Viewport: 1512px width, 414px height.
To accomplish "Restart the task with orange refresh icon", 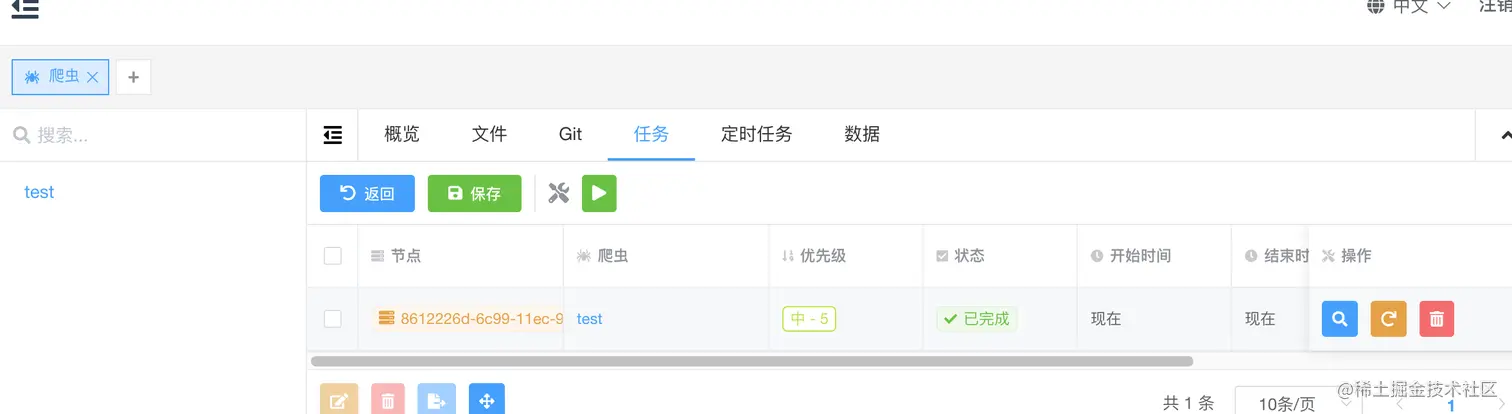I will [1388, 319].
